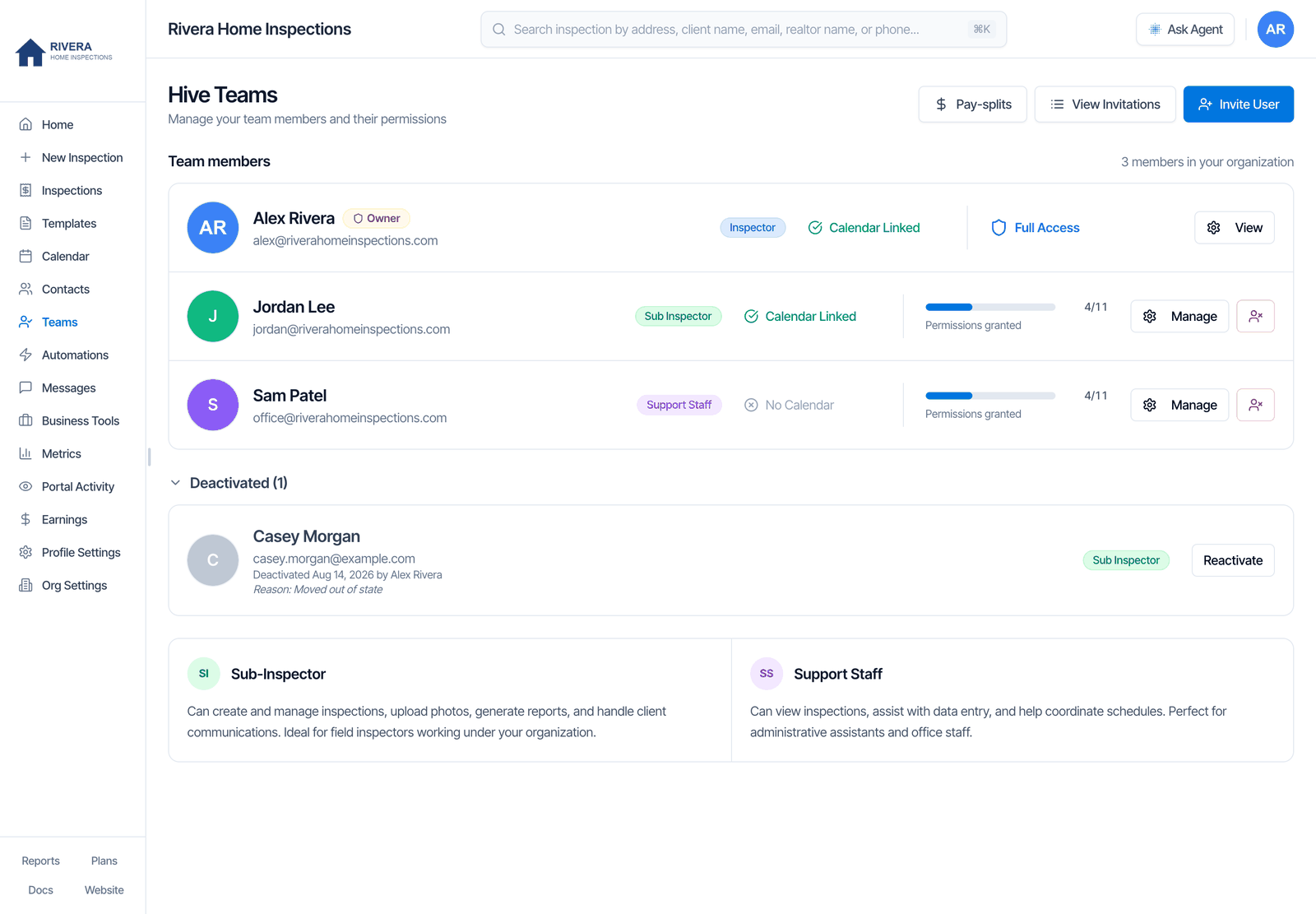1316x914 pixels.
Task: Click Casey Morgan's gray C avatar
Action: tap(213, 561)
